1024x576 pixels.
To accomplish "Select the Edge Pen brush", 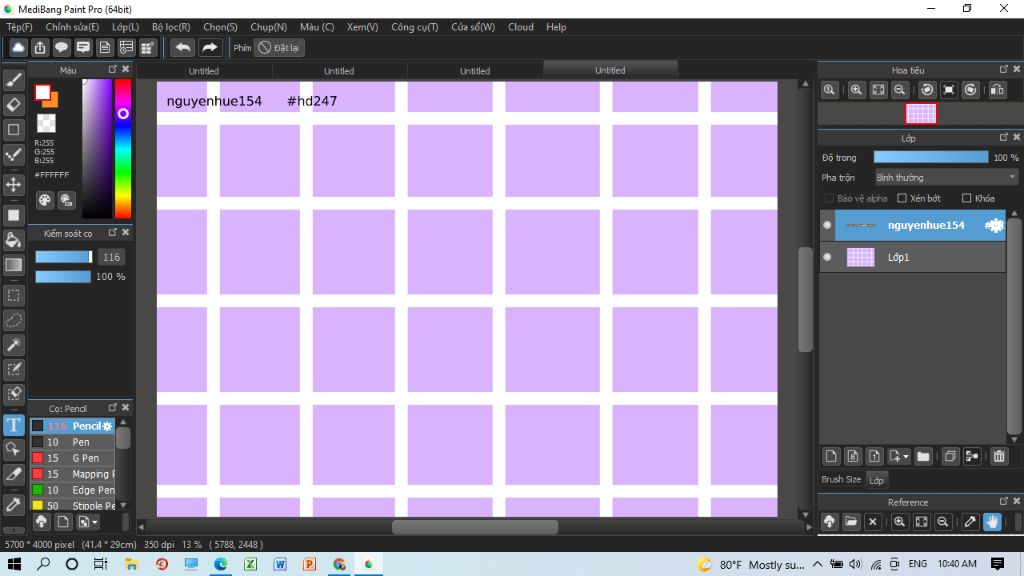I will coord(73,490).
